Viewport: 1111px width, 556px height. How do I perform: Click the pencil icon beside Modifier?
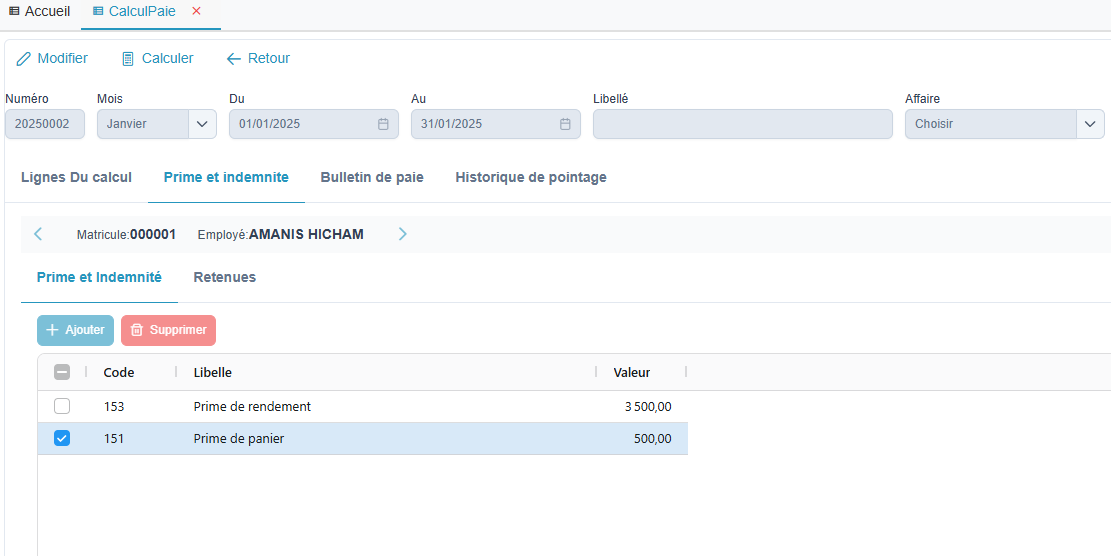24,59
